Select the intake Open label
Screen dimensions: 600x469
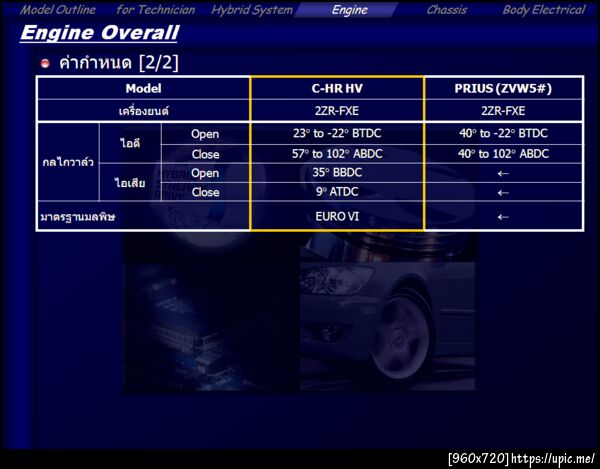(x=205, y=134)
